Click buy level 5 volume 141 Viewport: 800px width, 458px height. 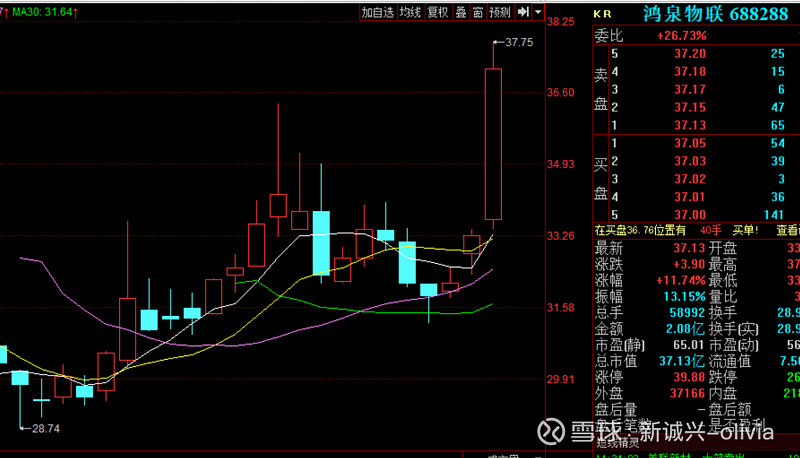click(x=774, y=215)
